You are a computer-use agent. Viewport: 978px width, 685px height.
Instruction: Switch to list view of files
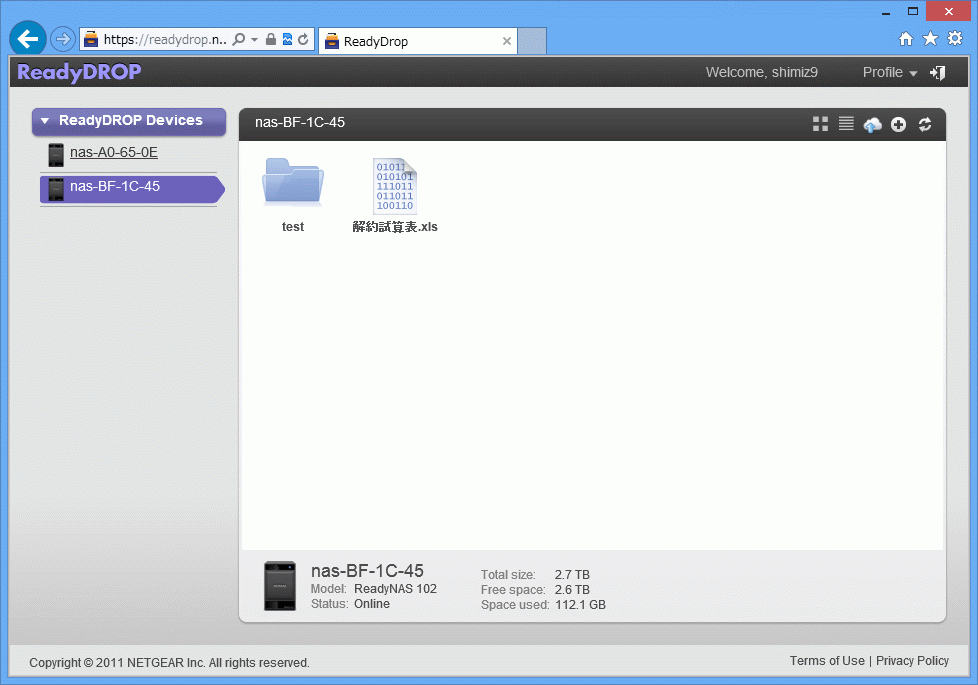point(846,123)
